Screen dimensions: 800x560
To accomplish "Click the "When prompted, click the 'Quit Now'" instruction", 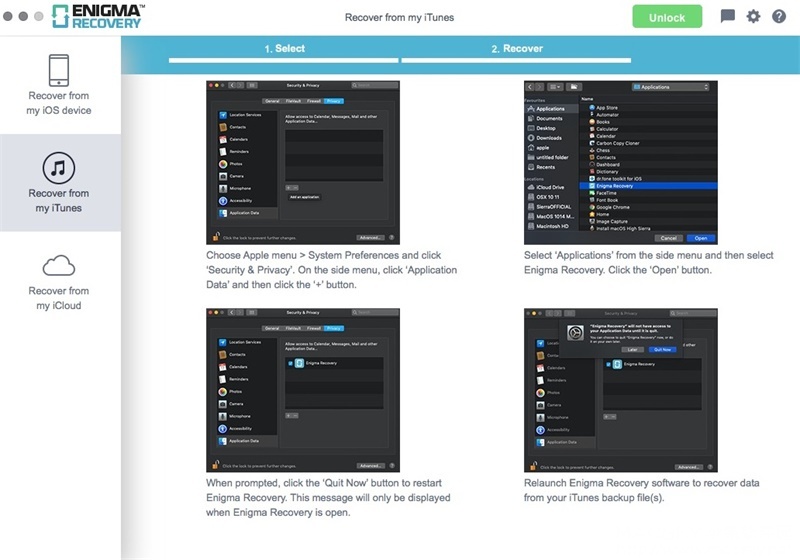I will [x=328, y=497].
